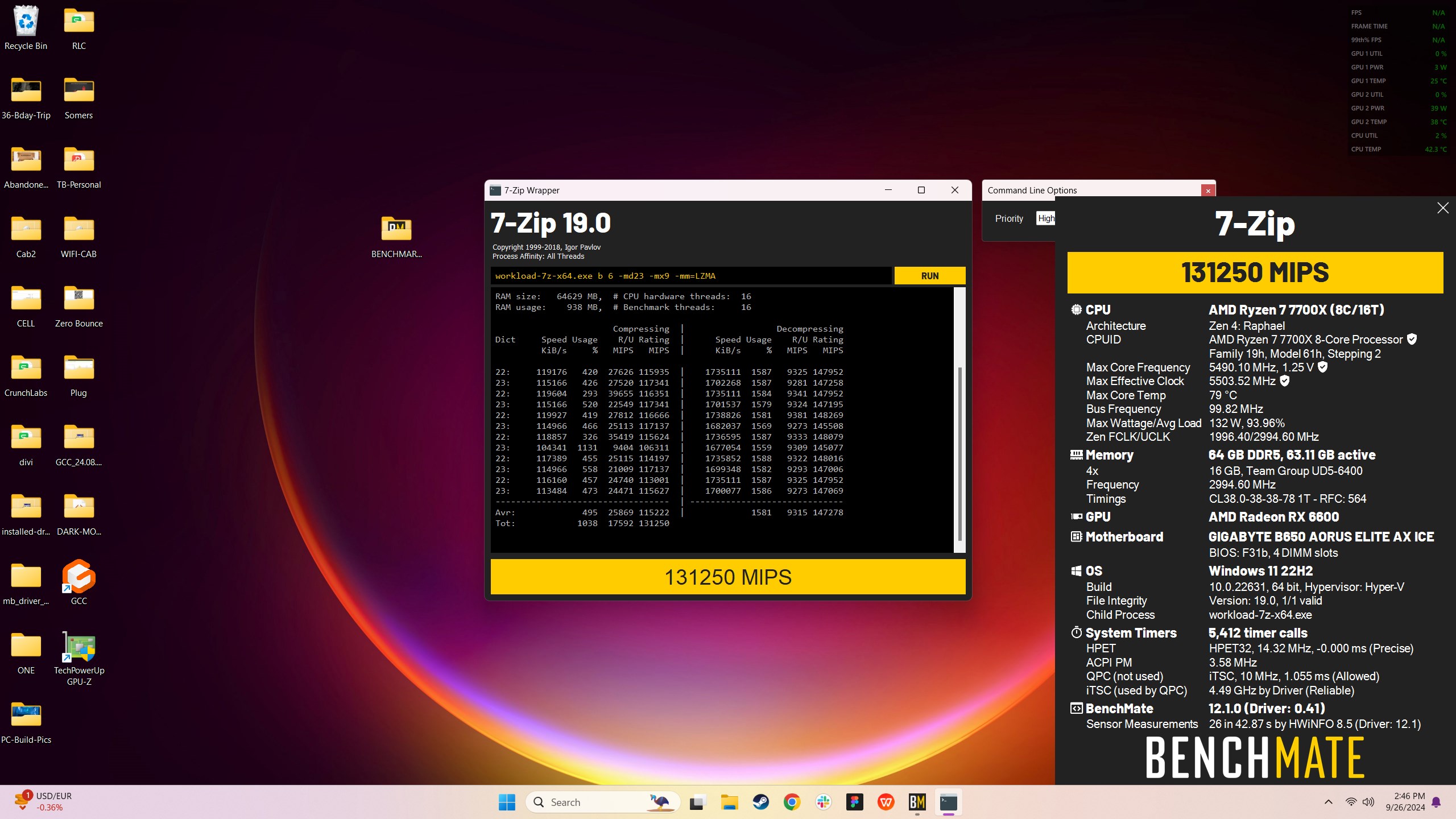Switch to the 7-Zip Wrapper taskbar icon

(x=948, y=803)
